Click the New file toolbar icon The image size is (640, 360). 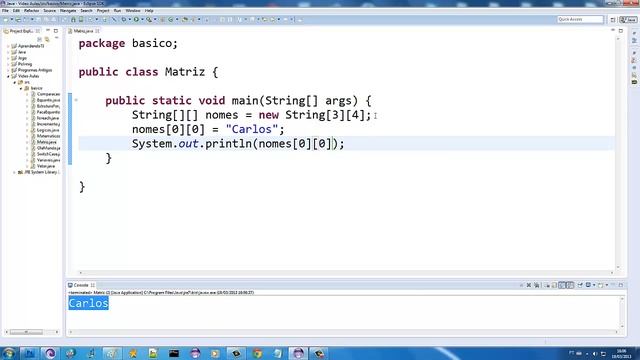click(5, 20)
